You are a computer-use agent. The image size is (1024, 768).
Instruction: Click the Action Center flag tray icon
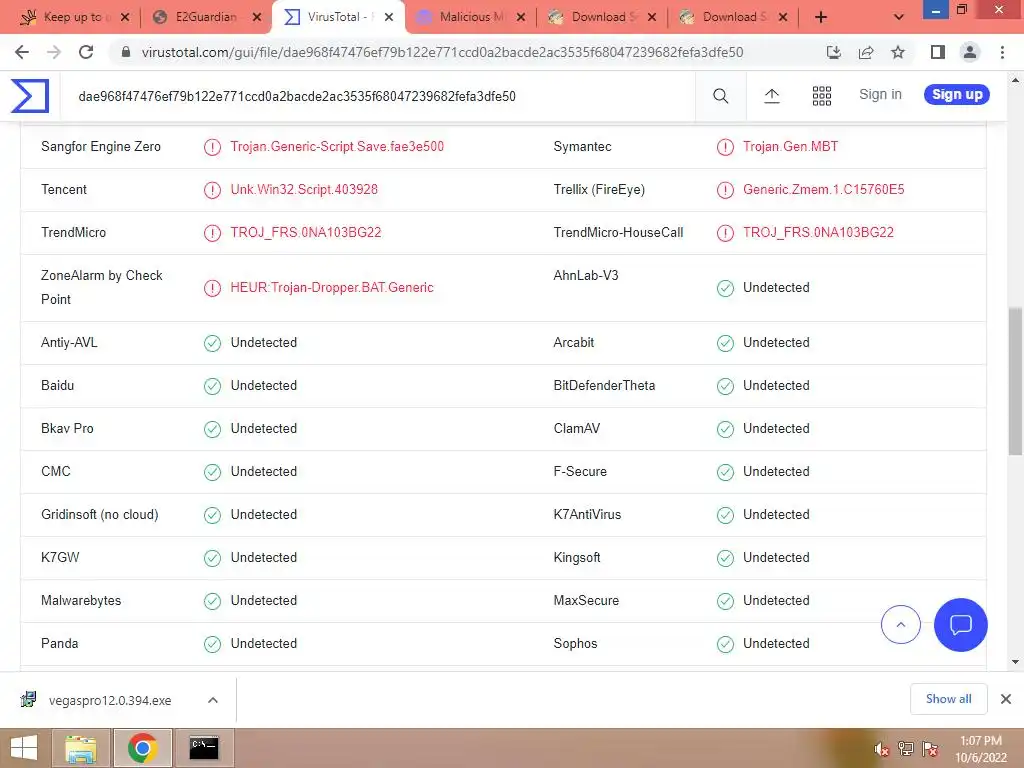pos(930,749)
